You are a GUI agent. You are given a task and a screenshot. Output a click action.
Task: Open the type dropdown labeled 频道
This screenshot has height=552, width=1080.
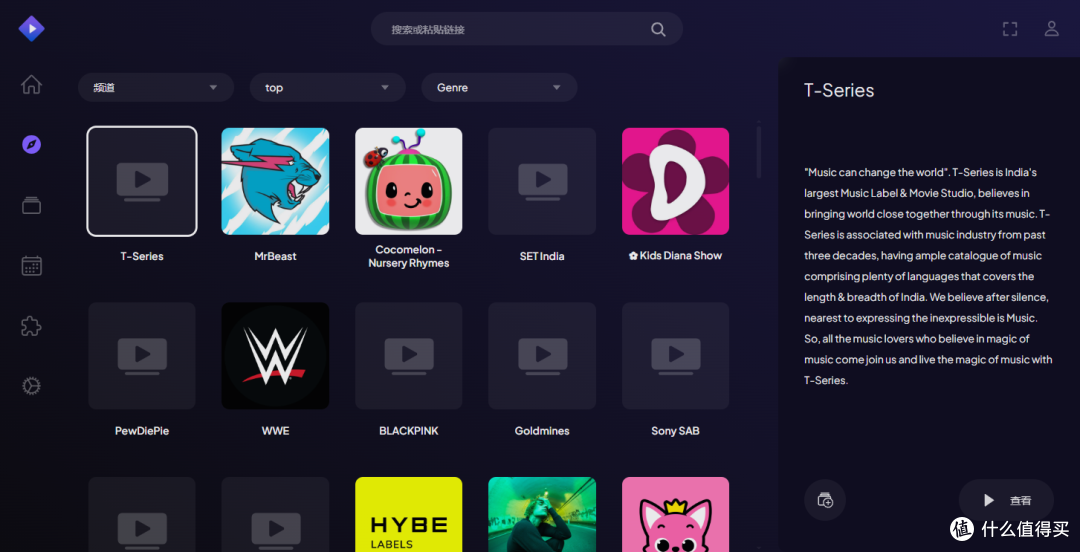pyautogui.click(x=156, y=88)
